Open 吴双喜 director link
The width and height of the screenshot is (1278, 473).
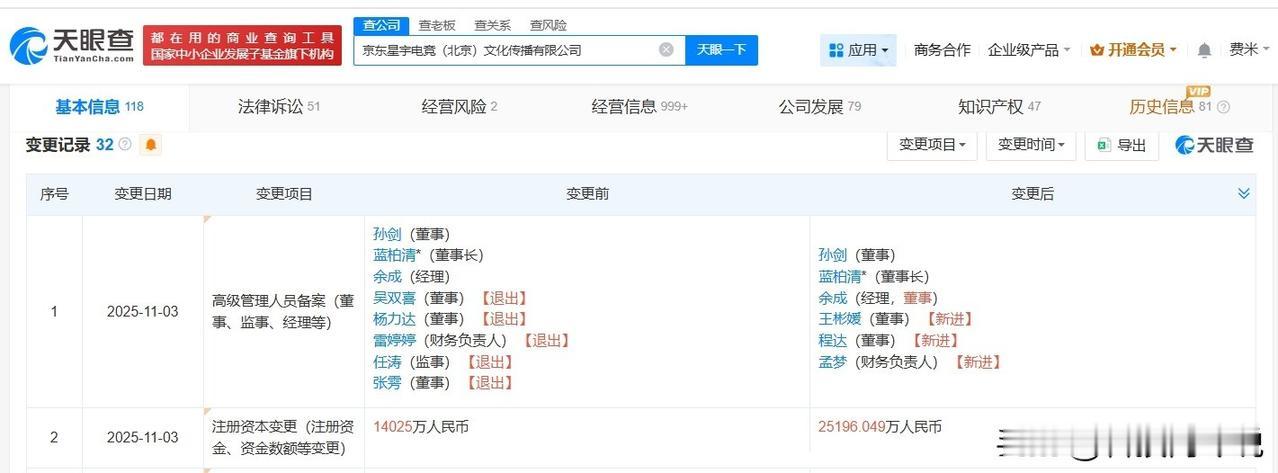click(394, 298)
